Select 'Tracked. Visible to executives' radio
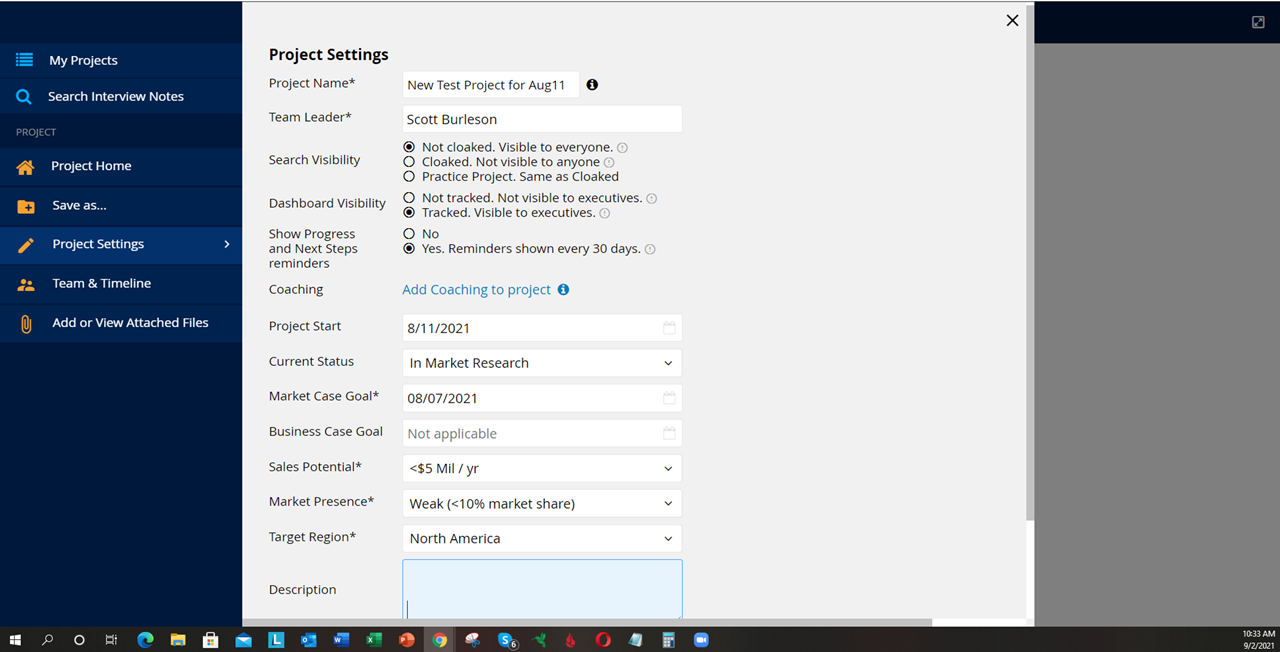1280x652 pixels. click(409, 213)
